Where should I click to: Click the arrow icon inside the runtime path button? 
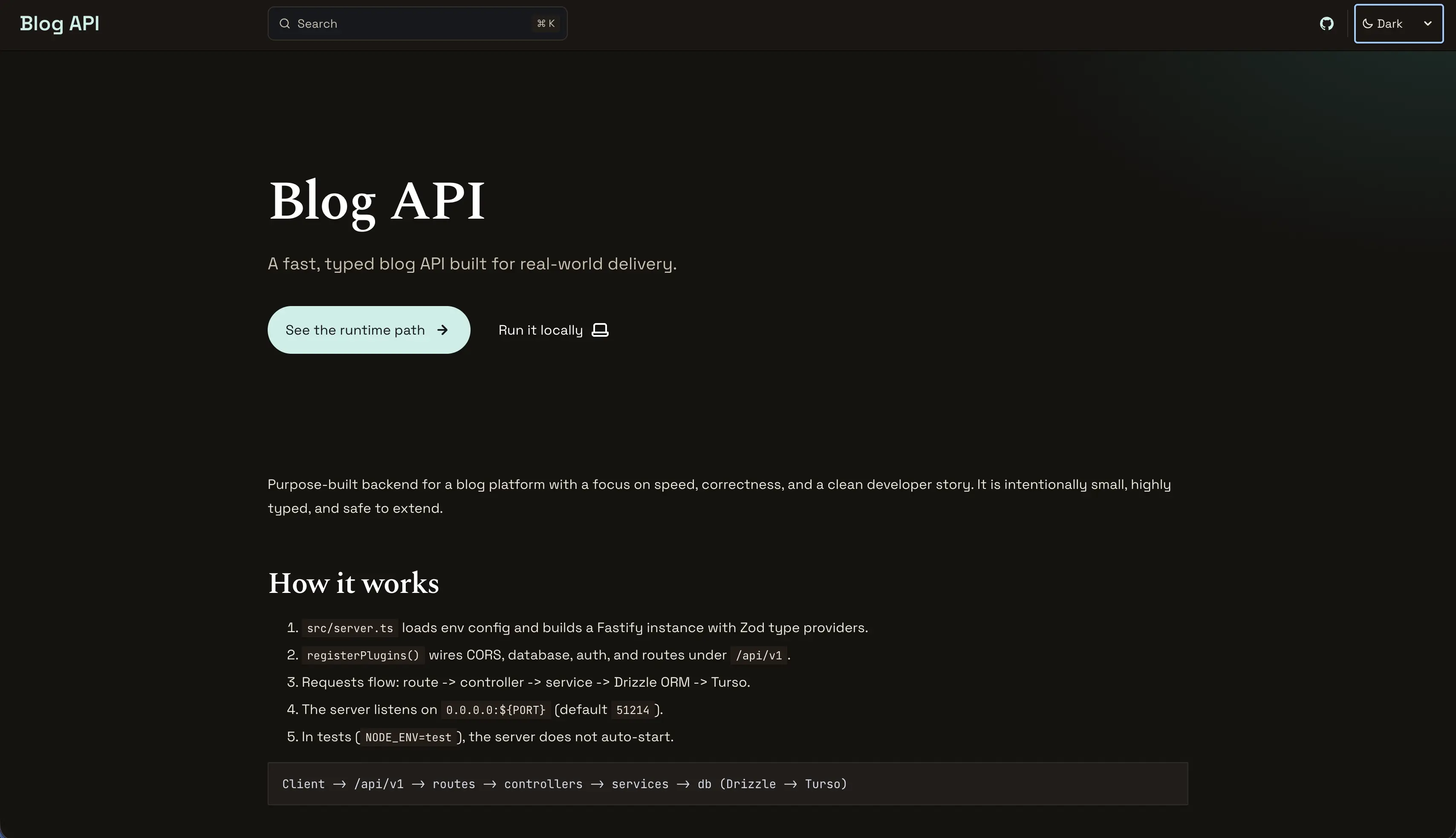(x=442, y=330)
